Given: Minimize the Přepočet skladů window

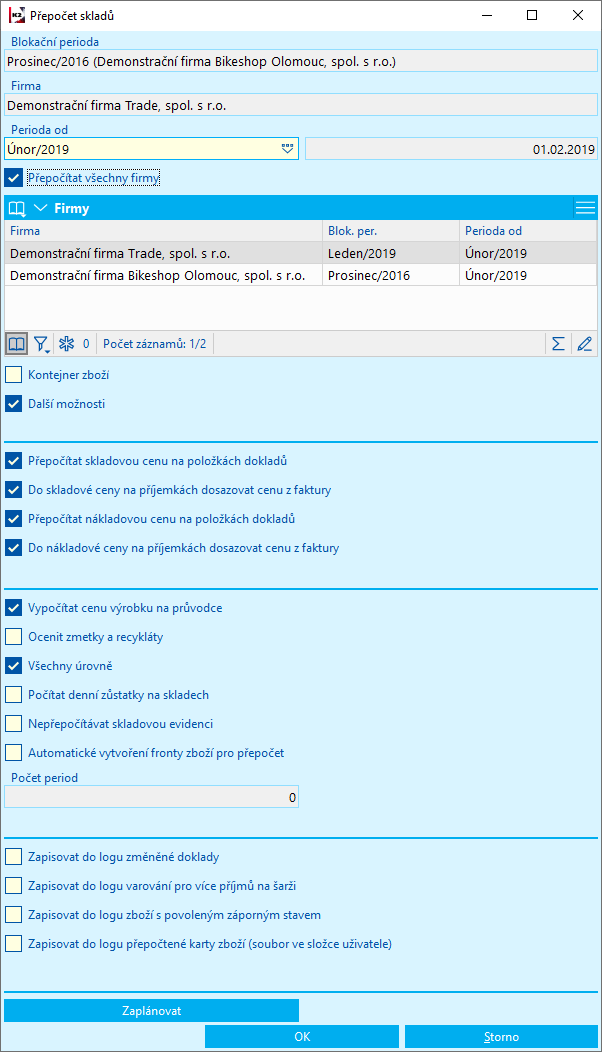Looking at the screenshot, I should pos(487,15).
